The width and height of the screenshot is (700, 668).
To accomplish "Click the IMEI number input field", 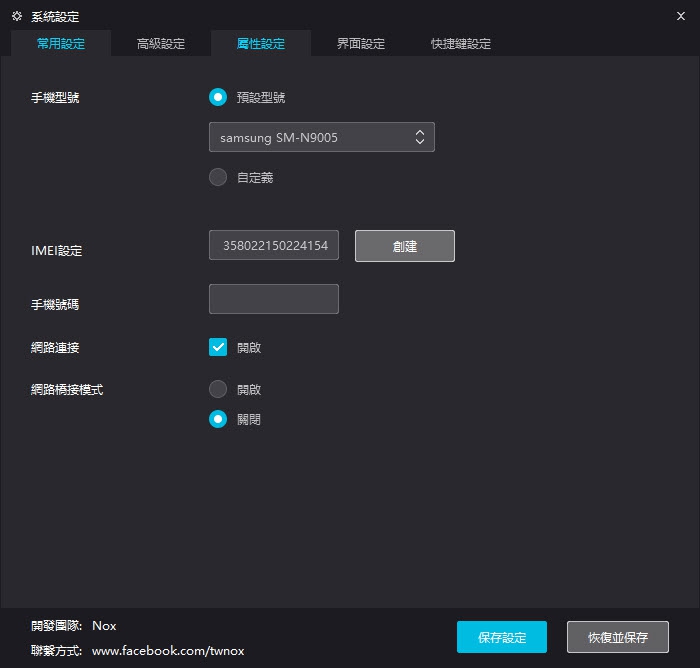I will pyautogui.click(x=274, y=245).
